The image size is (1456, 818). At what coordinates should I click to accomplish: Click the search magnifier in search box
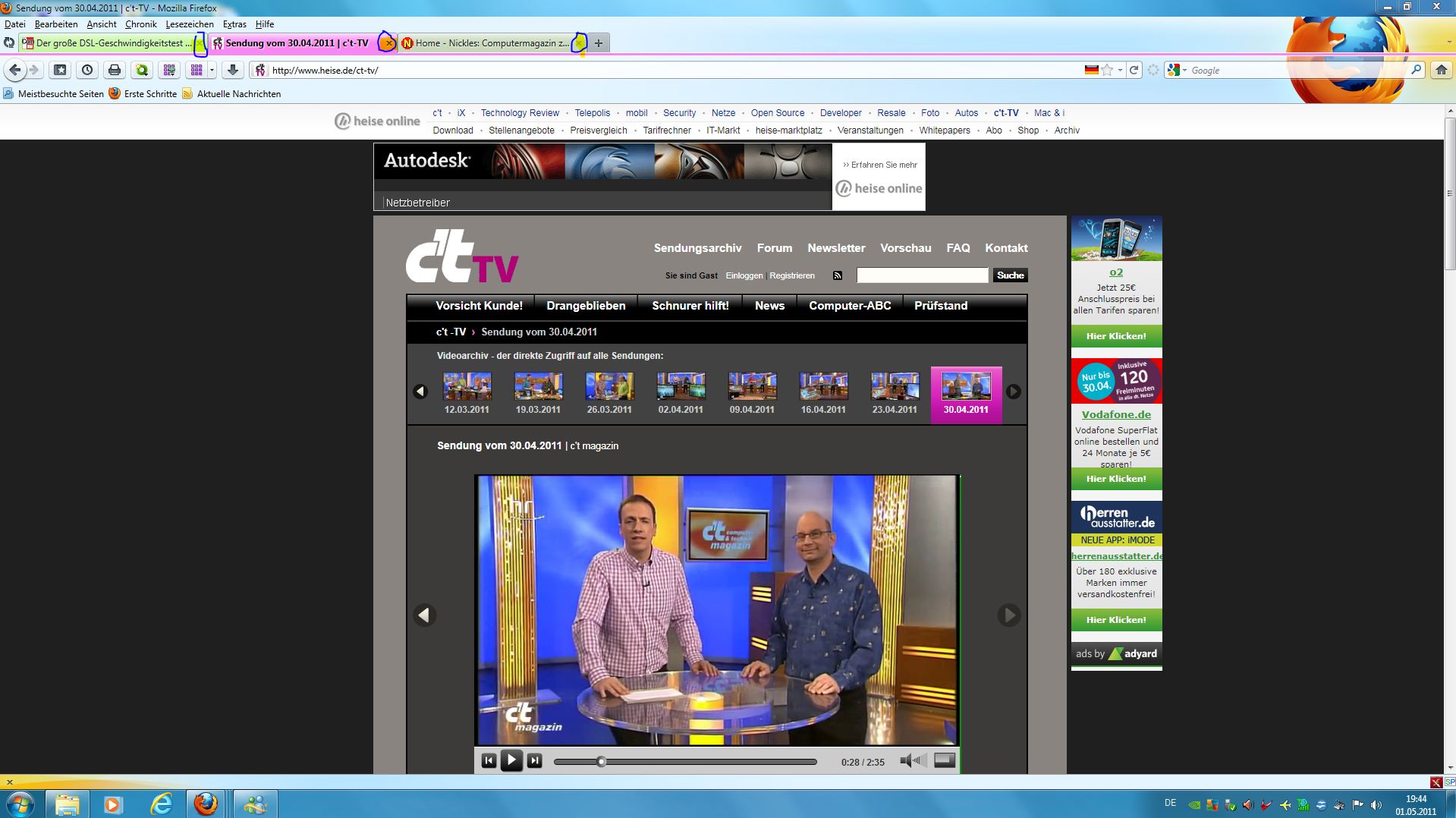tap(1416, 70)
